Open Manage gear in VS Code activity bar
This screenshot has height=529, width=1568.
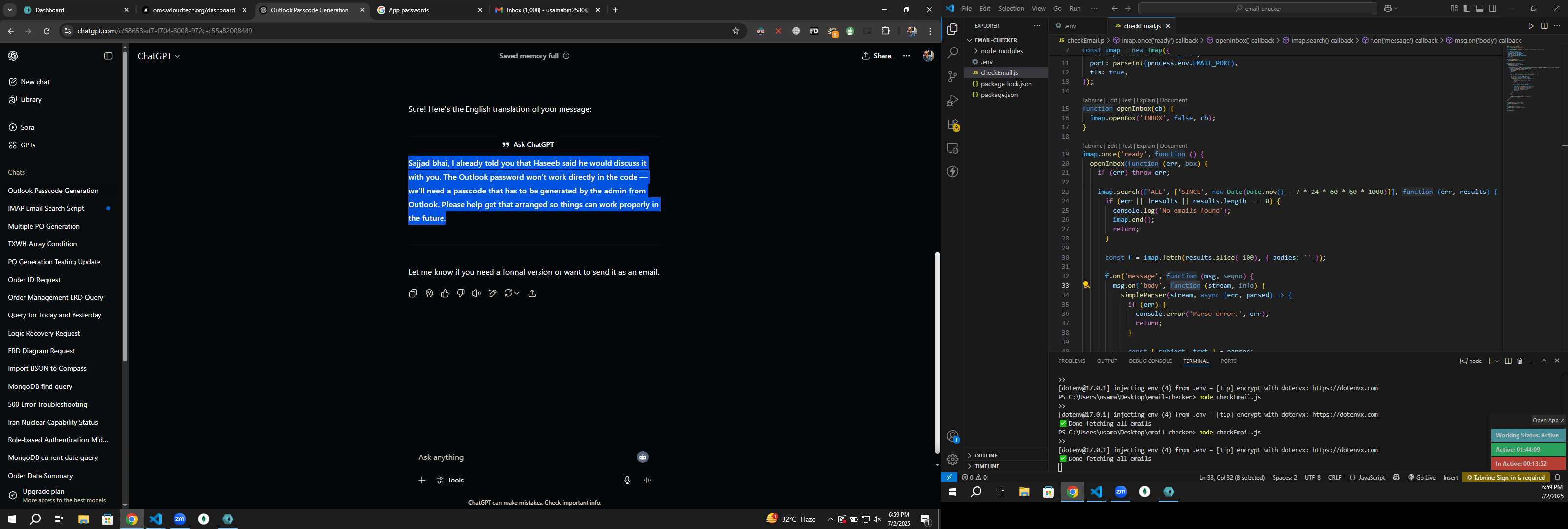pyautogui.click(x=953, y=459)
